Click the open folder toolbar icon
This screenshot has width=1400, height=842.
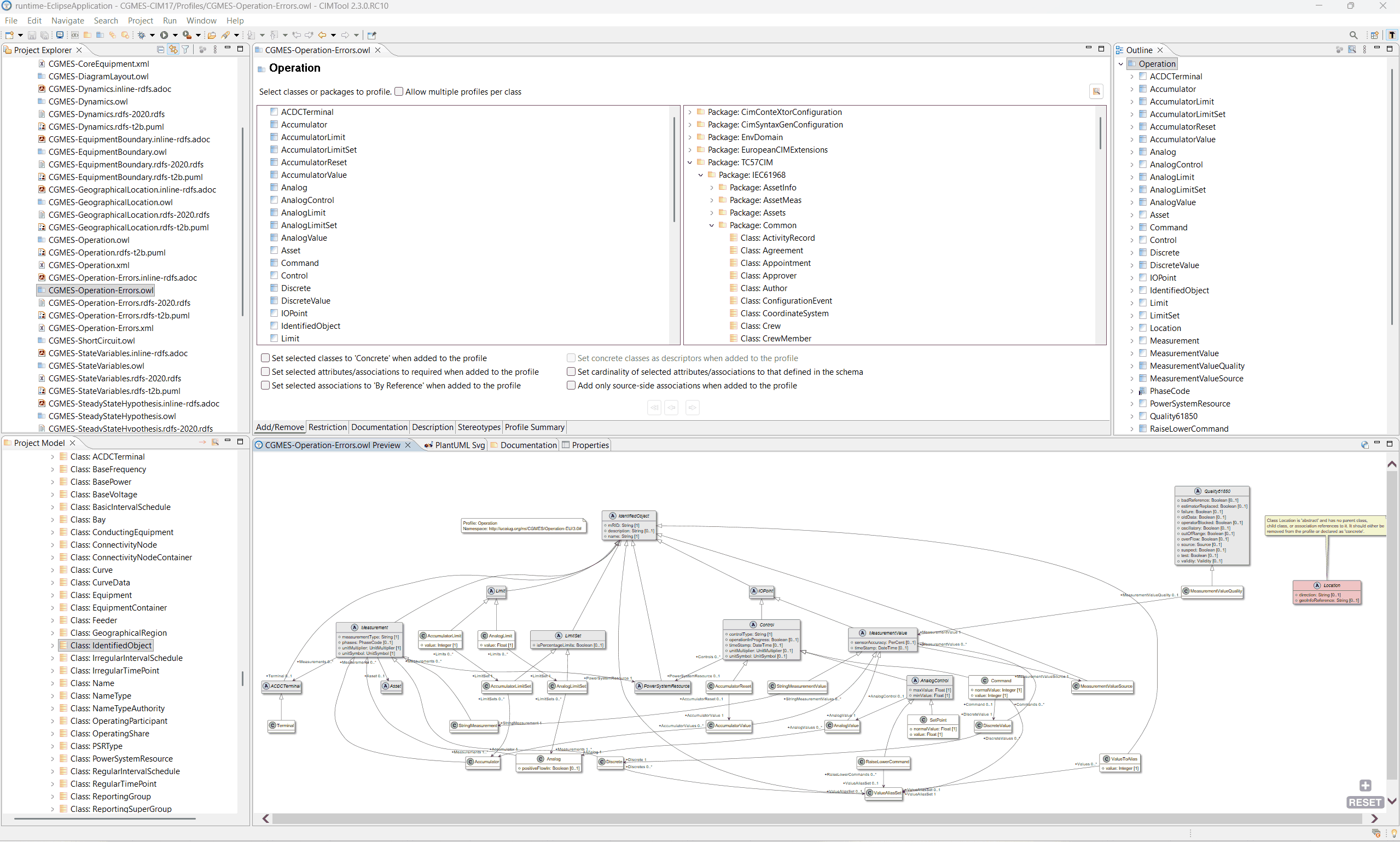212,35
